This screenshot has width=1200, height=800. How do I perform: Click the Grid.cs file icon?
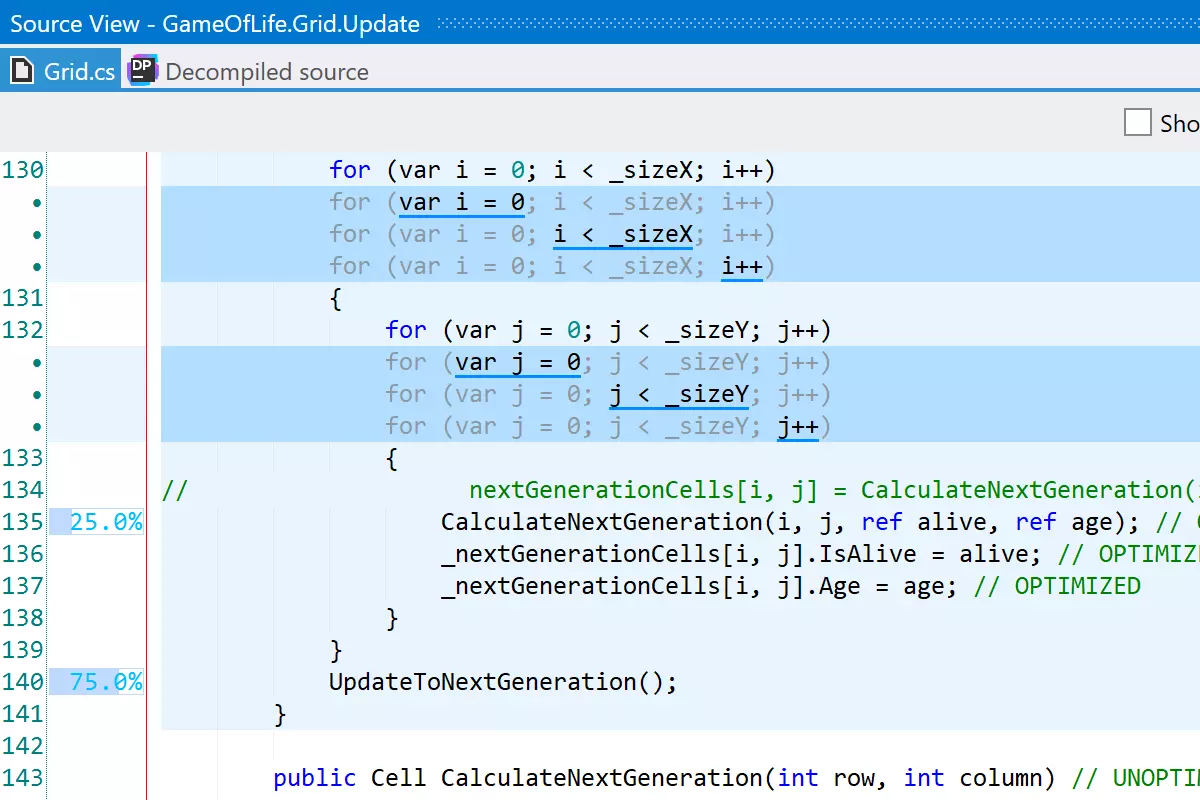[22, 71]
